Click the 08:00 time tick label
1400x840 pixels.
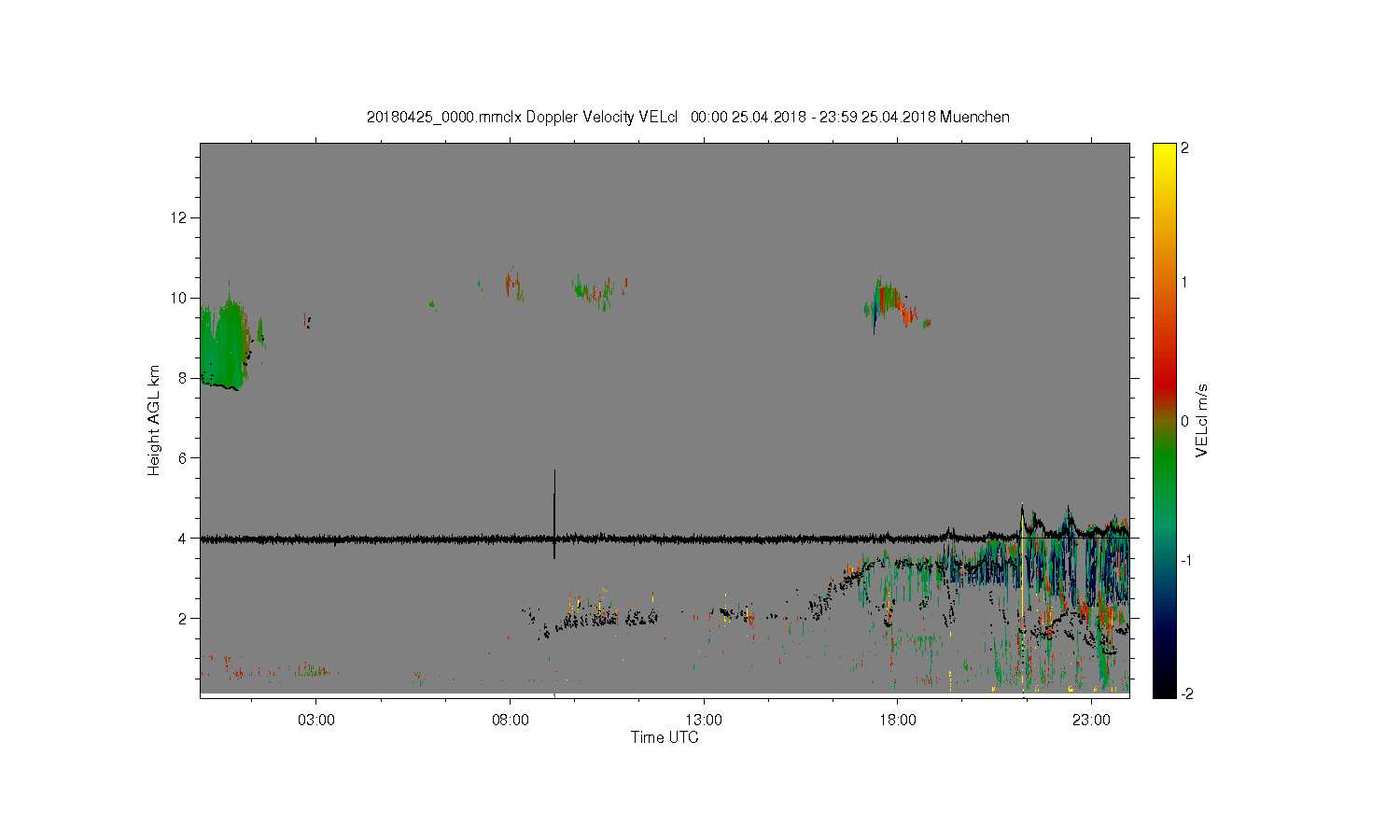pos(510,721)
